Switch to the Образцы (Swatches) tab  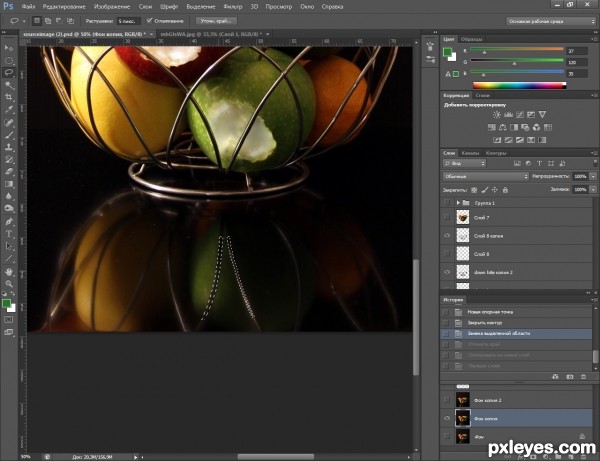click(x=471, y=39)
